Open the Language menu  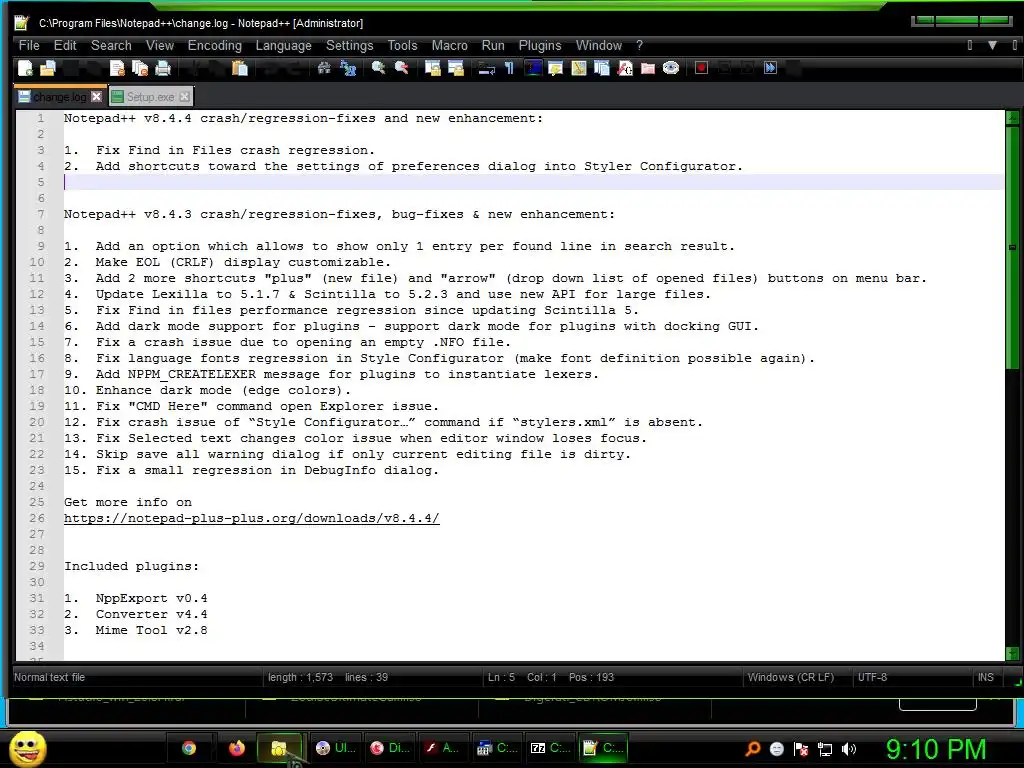[x=283, y=45]
